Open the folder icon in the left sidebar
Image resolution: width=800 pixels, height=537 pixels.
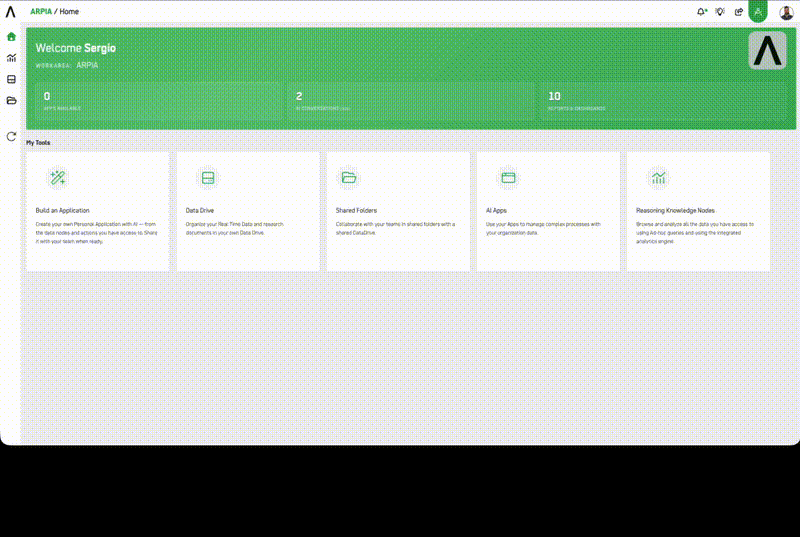(11, 100)
